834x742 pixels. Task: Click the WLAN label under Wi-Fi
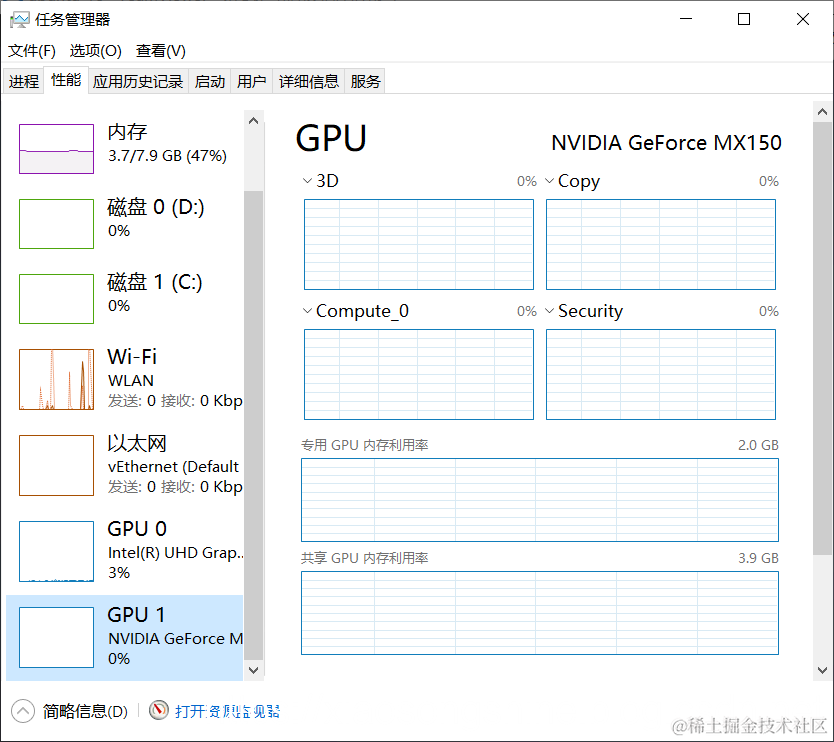point(130,381)
